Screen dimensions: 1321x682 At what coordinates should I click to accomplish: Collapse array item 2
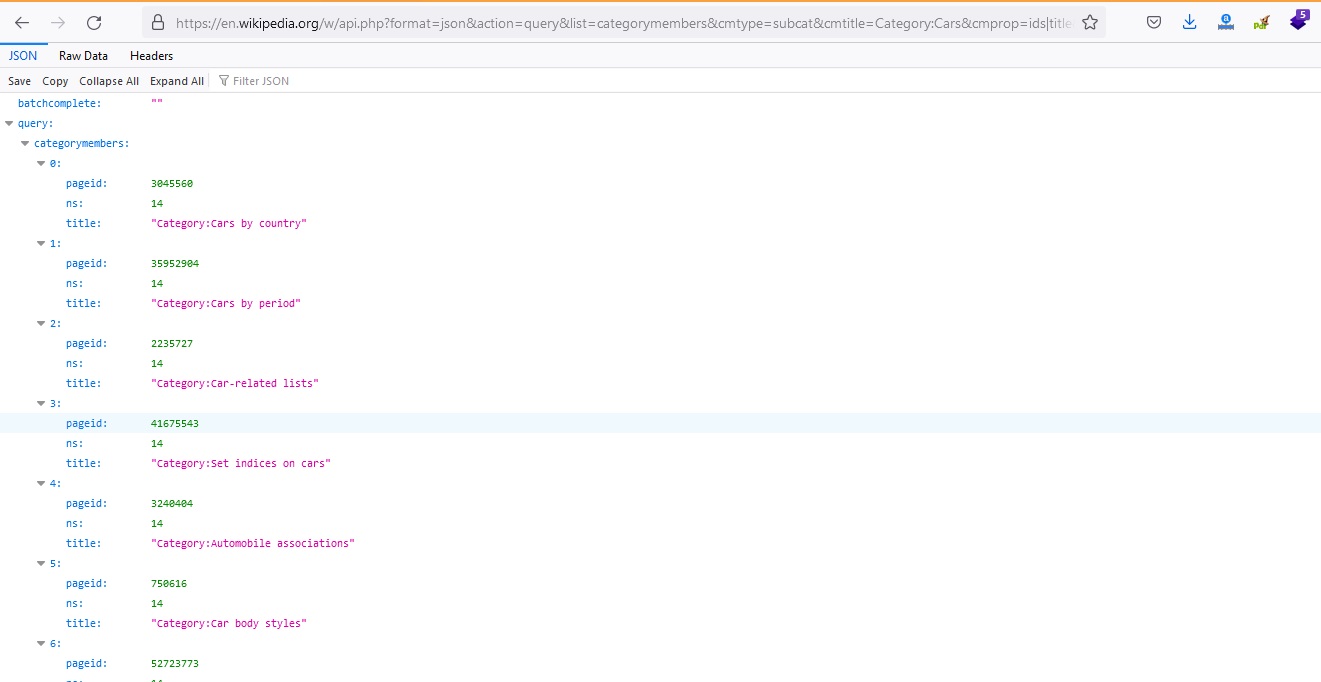point(41,324)
